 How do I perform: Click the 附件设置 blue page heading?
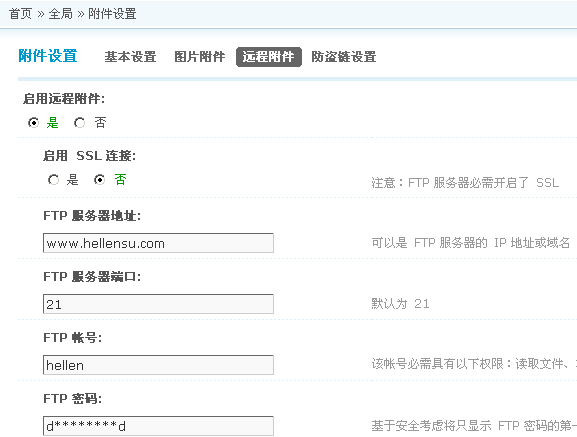(x=48, y=56)
